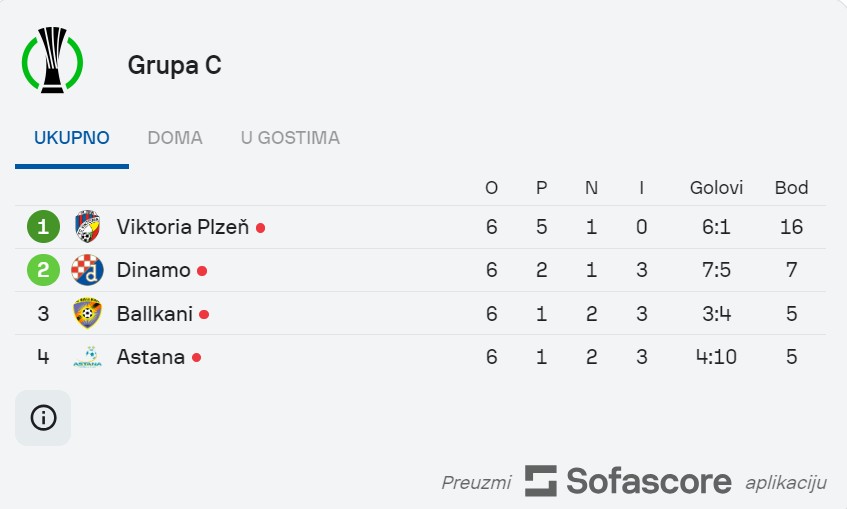Viewport: 847px width, 509px height.
Task: Click the green position 2 badge
Action: tap(43, 270)
